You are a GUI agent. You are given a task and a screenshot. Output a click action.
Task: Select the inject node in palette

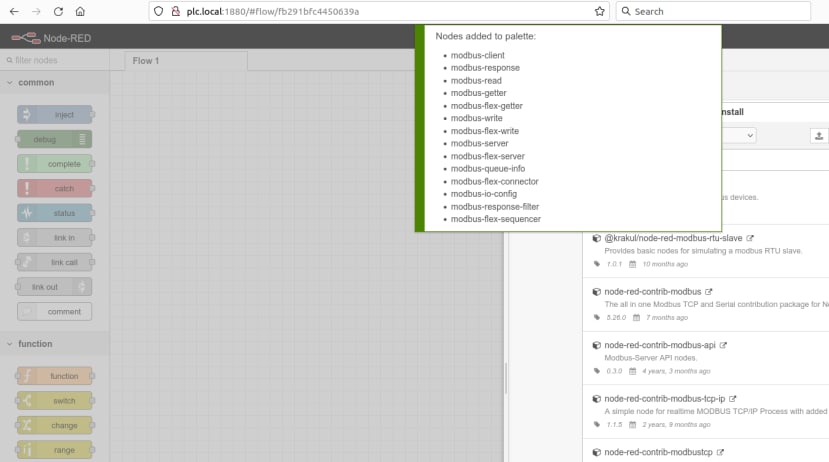(54, 115)
